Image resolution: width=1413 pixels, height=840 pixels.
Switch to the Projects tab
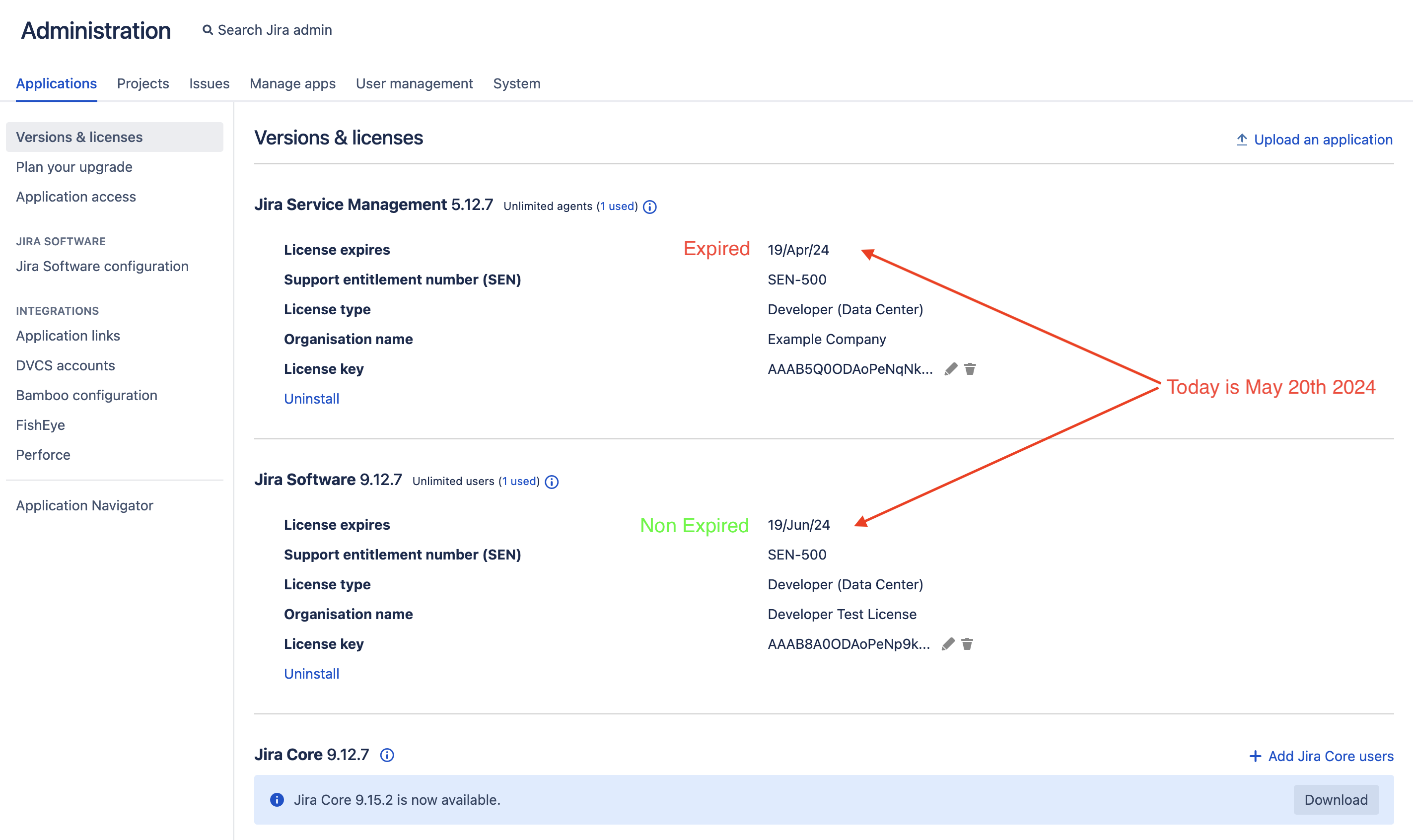142,84
